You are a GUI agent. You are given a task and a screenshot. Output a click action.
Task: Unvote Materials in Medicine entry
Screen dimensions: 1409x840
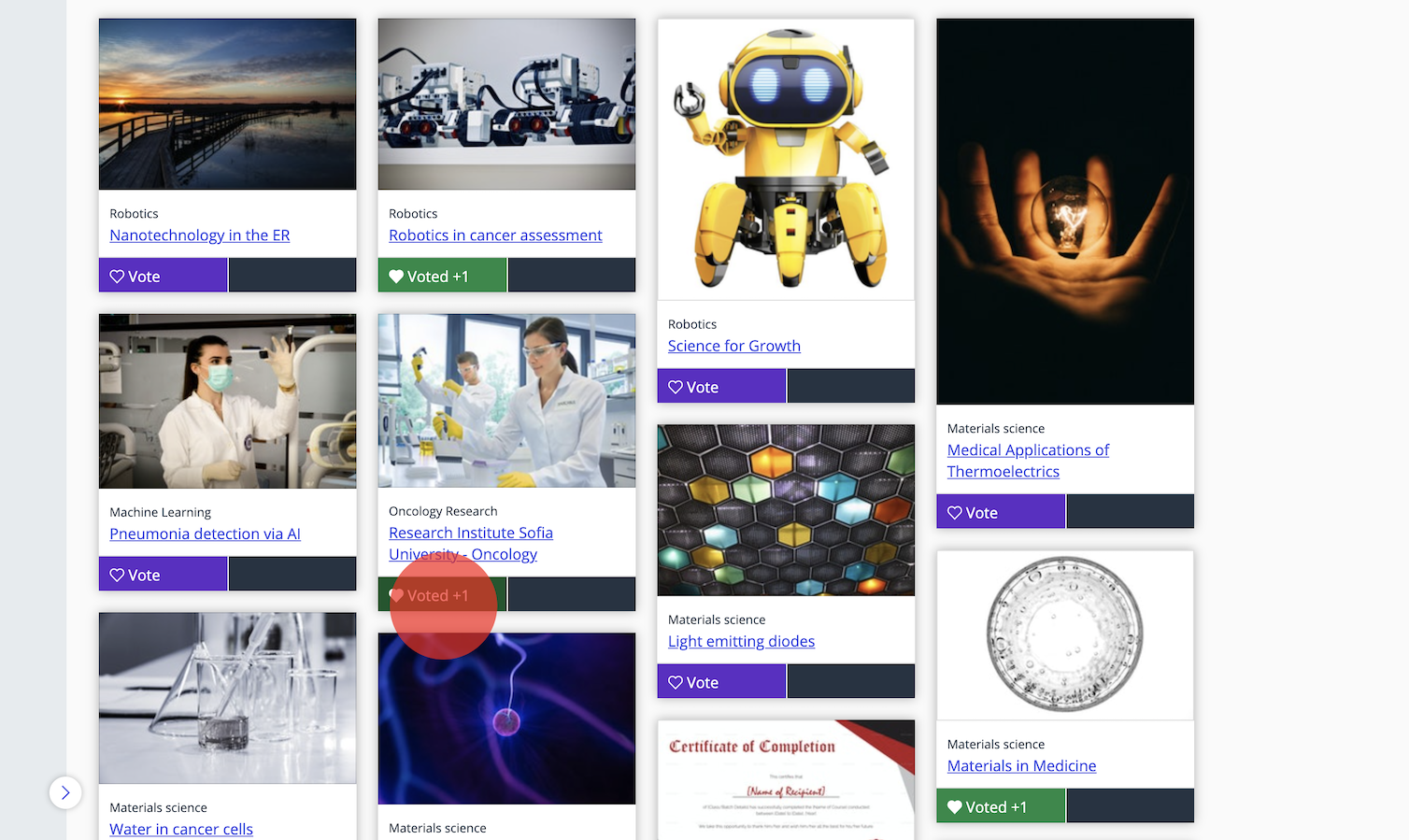[x=1001, y=806]
